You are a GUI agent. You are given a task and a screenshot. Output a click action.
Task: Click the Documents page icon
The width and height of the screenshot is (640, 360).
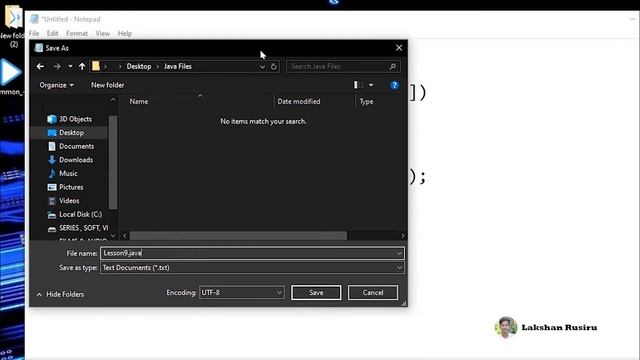pyautogui.click(x=52, y=146)
